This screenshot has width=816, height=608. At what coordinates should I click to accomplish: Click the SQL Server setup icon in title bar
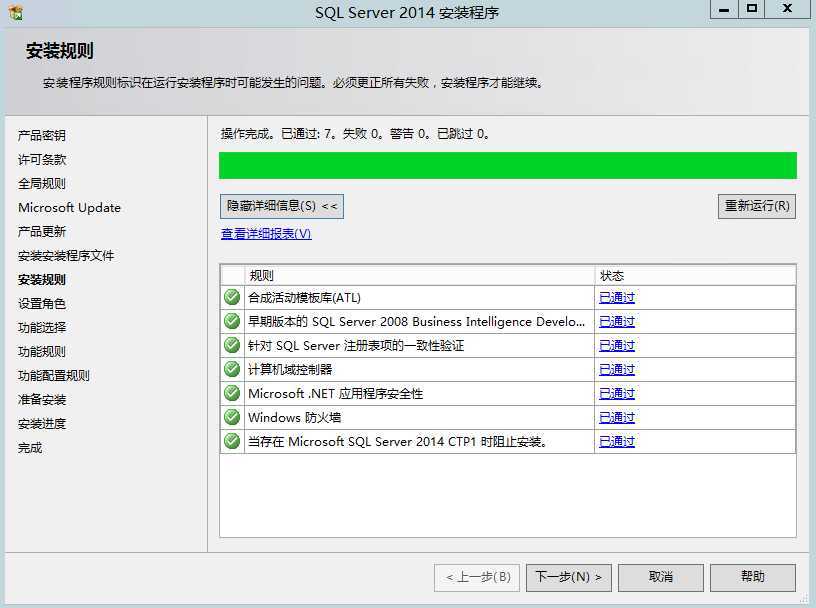[16, 12]
